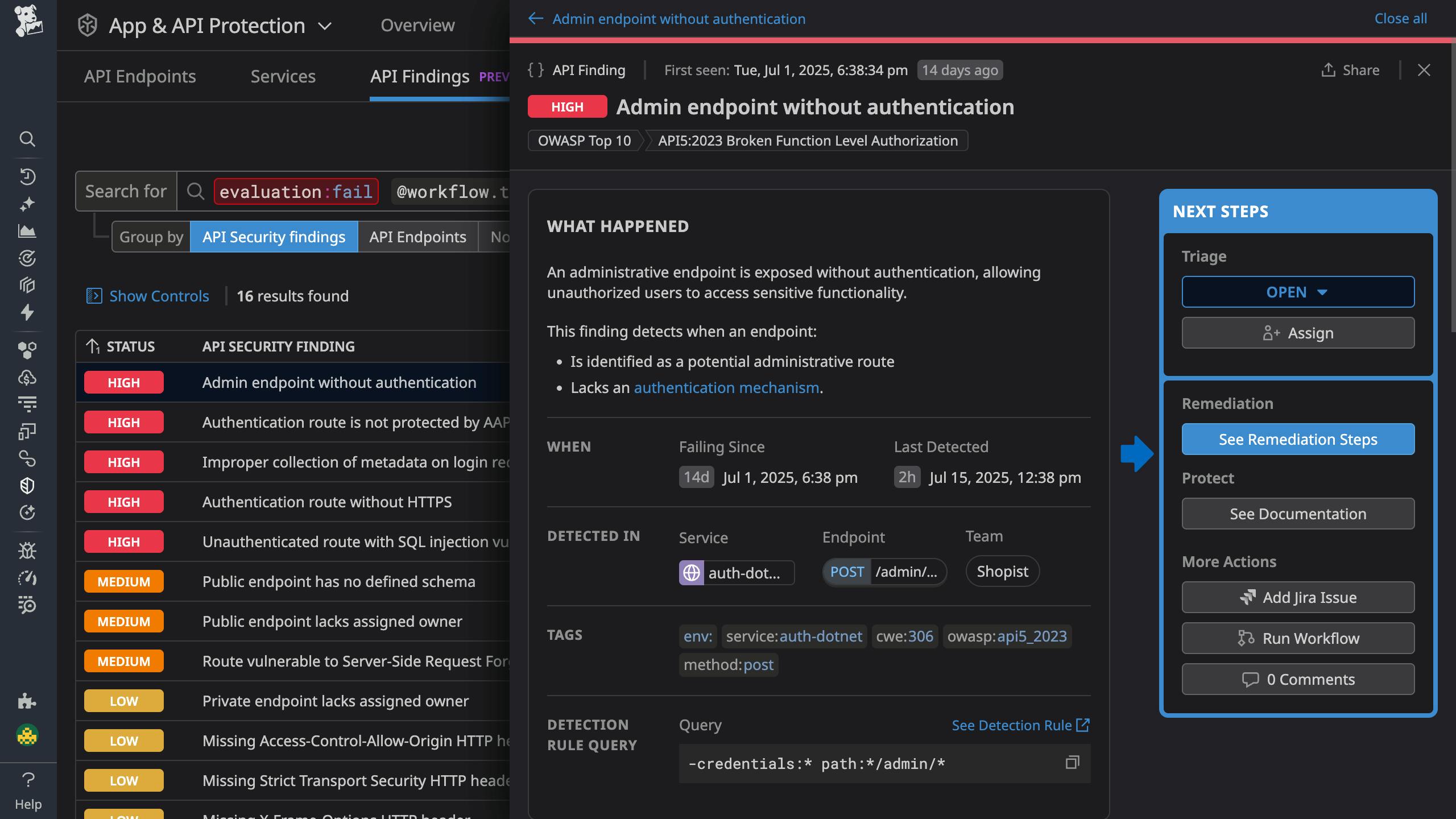Open the Monitors target icon
1456x819 pixels.
tap(27, 259)
